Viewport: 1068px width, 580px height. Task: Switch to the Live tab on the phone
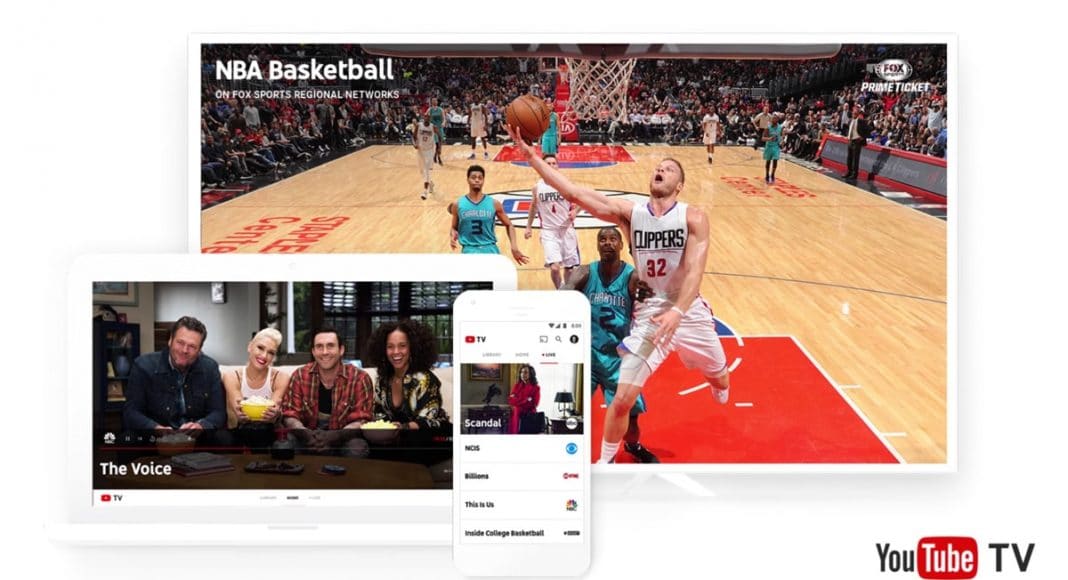point(549,355)
